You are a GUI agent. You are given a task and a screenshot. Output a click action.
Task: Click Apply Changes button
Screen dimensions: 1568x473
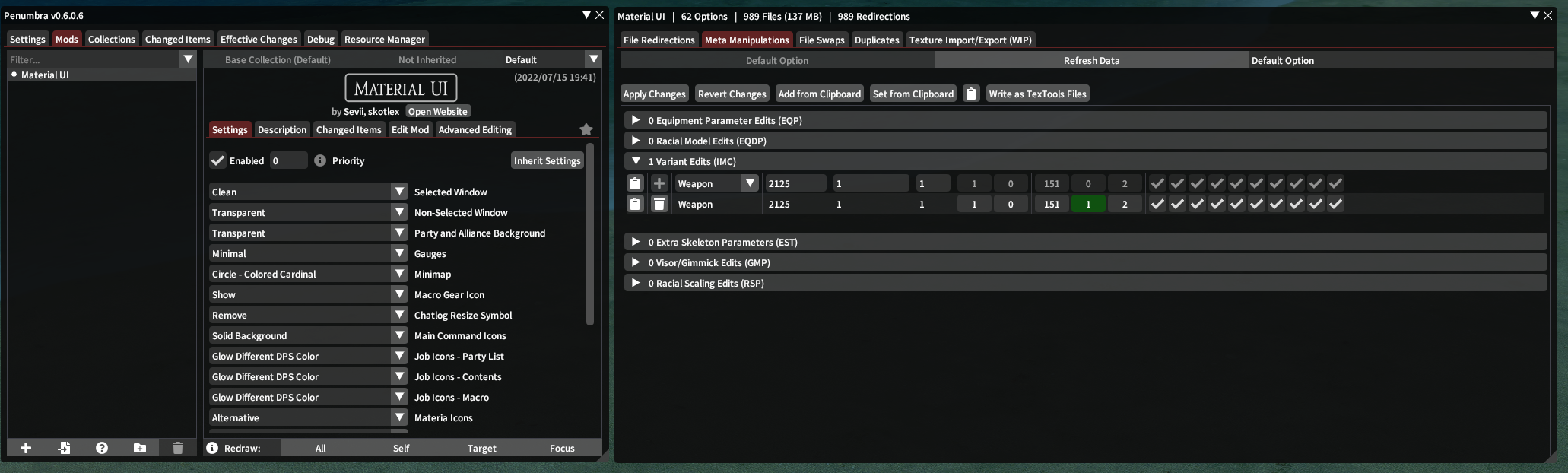655,94
